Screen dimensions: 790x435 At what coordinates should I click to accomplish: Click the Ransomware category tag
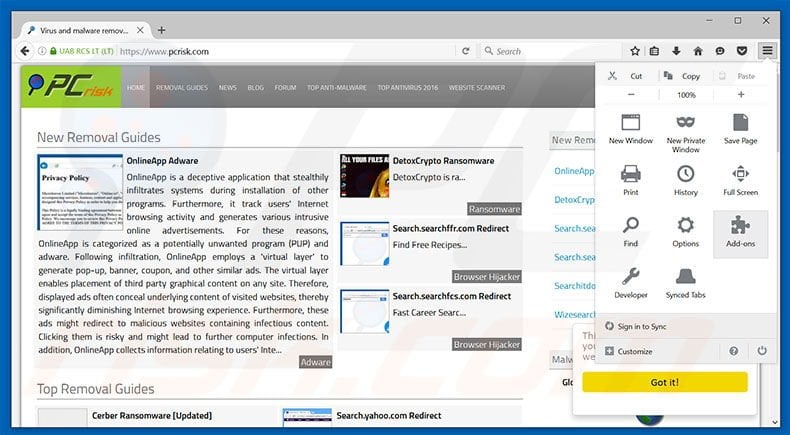(x=494, y=209)
